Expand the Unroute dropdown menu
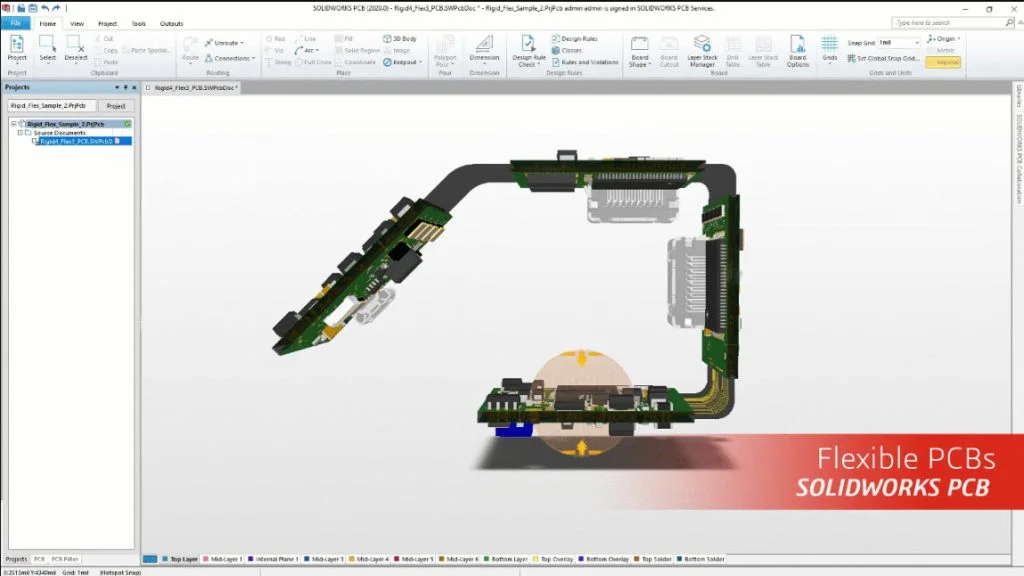Screen dimensions: 1024x576 click(x=241, y=43)
